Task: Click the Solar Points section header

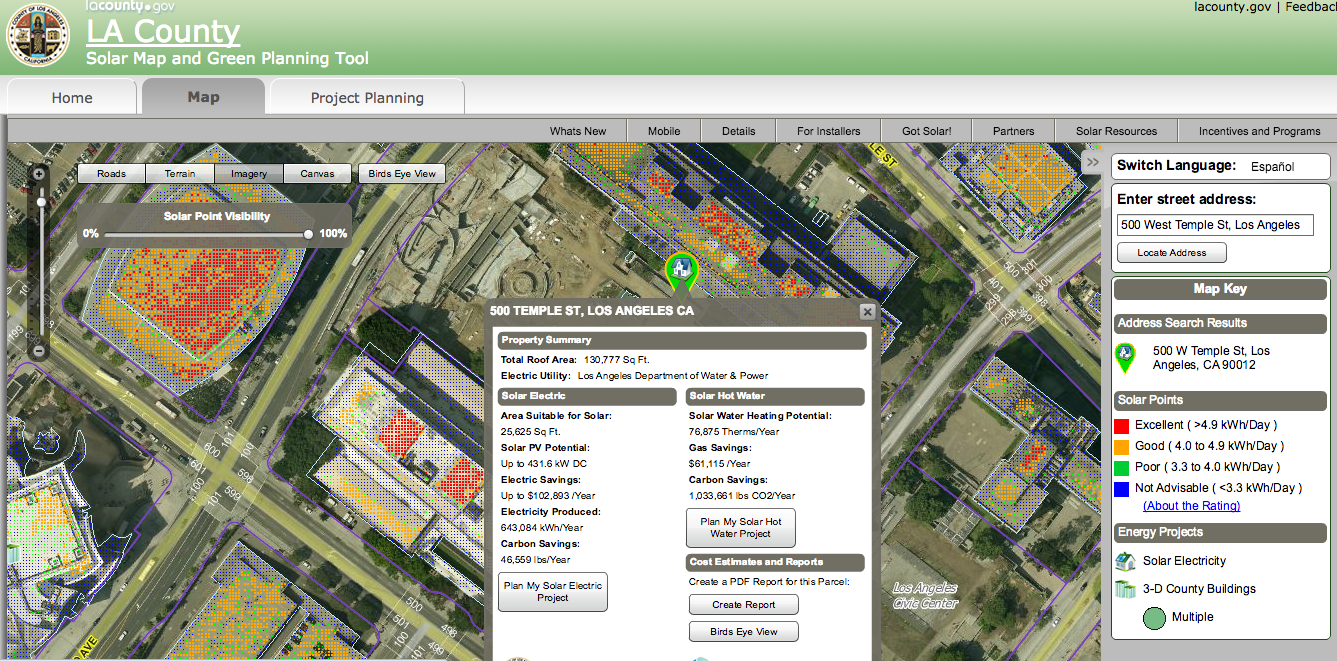Action: tap(1220, 400)
